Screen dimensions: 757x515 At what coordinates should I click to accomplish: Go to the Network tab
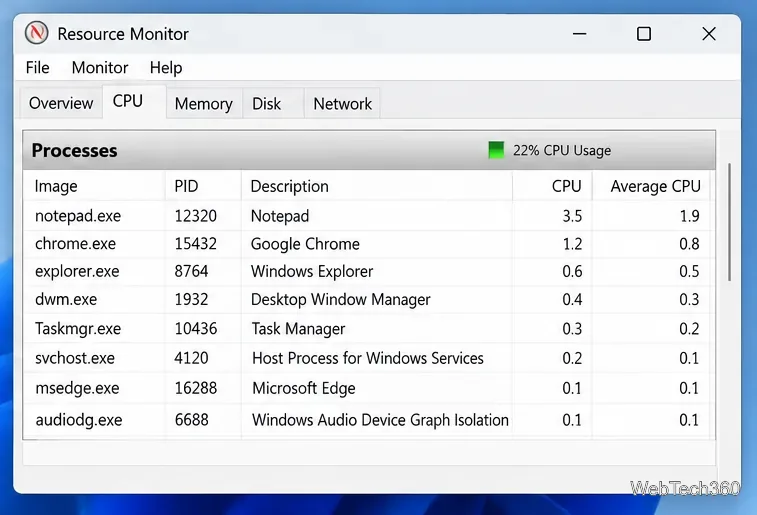pyautogui.click(x=342, y=104)
